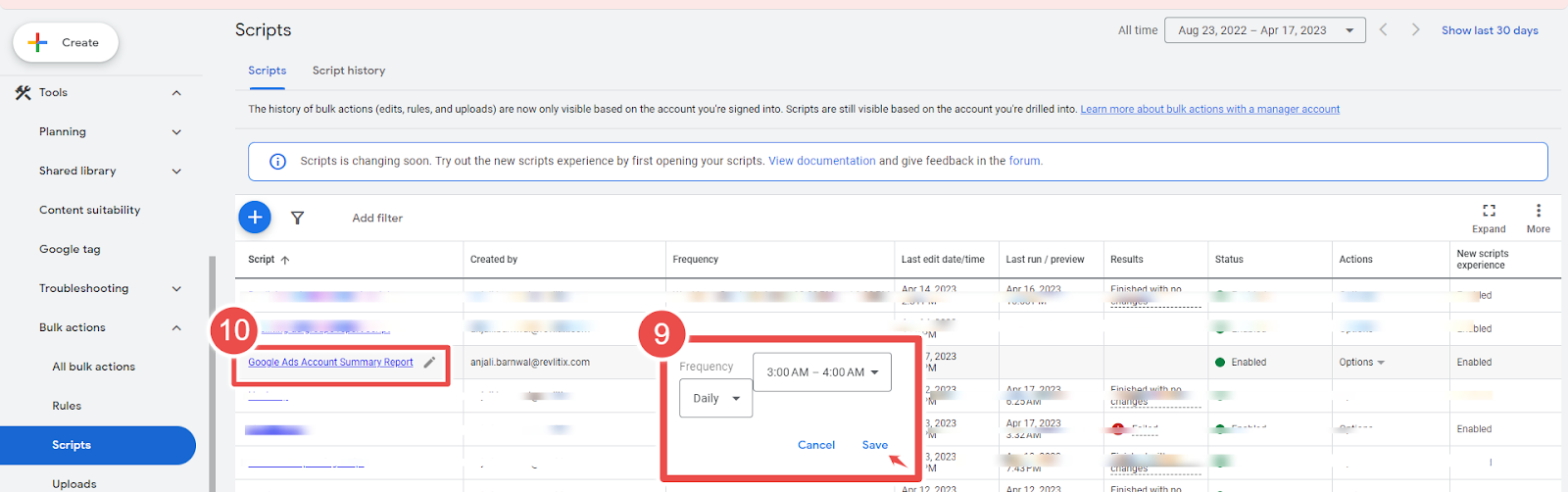
Task: Open Rules in sidebar
Action: tap(67, 406)
